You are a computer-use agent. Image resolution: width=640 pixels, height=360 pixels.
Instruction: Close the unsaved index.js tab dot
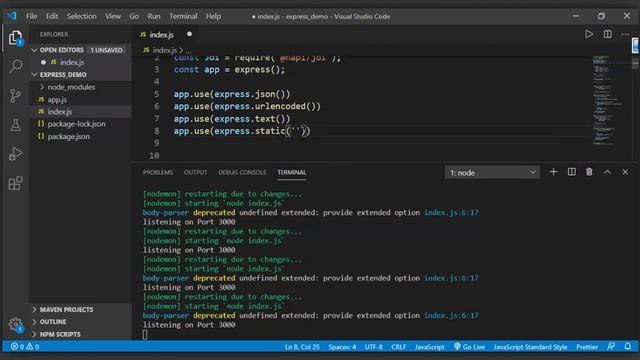189,34
